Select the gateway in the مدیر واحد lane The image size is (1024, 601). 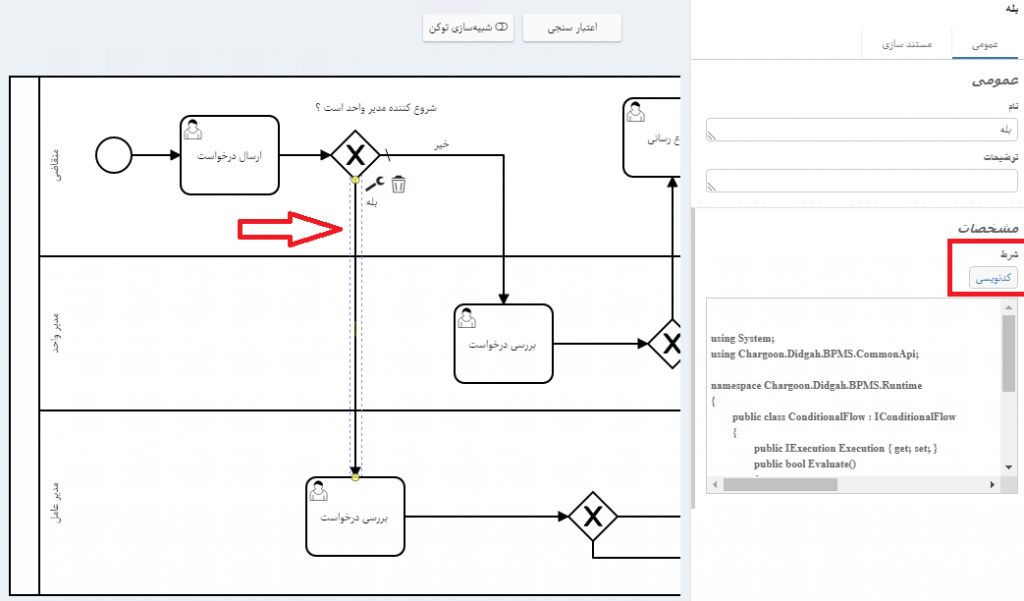pos(670,344)
